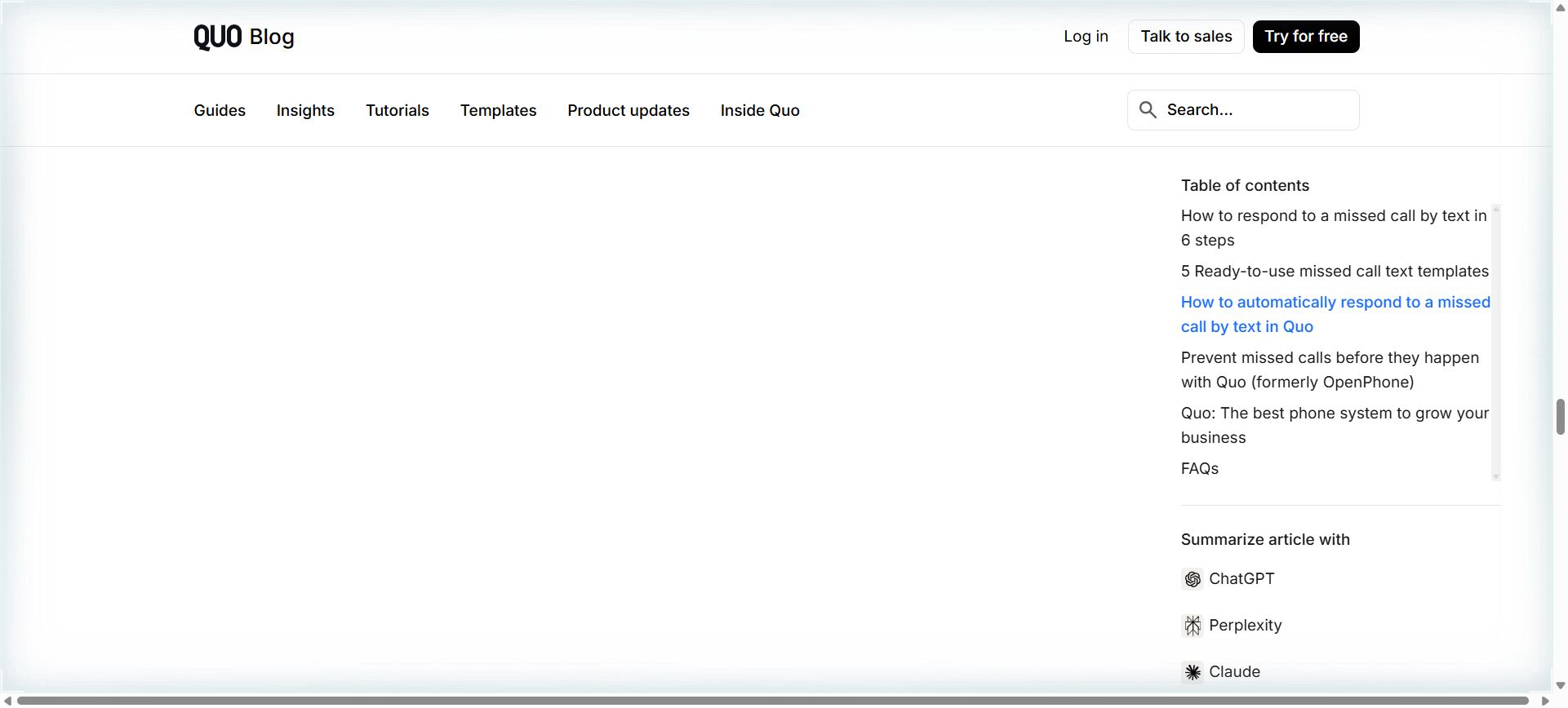This screenshot has height=708, width=1568.
Task: Click the Perplexity logo icon
Action: (x=1193, y=626)
